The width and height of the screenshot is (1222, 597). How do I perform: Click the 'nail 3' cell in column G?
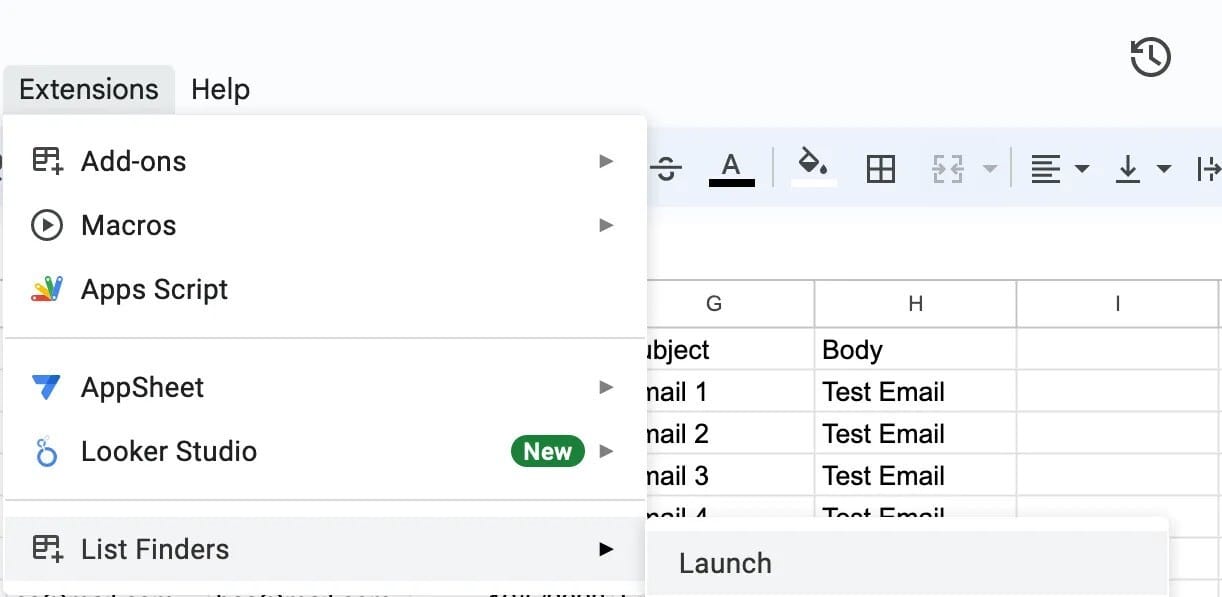(731, 475)
